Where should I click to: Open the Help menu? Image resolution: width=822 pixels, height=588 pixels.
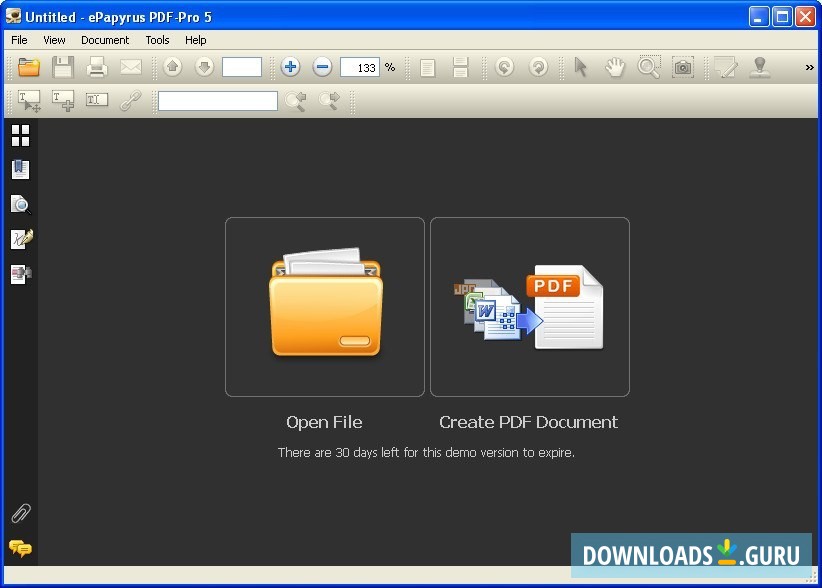click(196, 40)
